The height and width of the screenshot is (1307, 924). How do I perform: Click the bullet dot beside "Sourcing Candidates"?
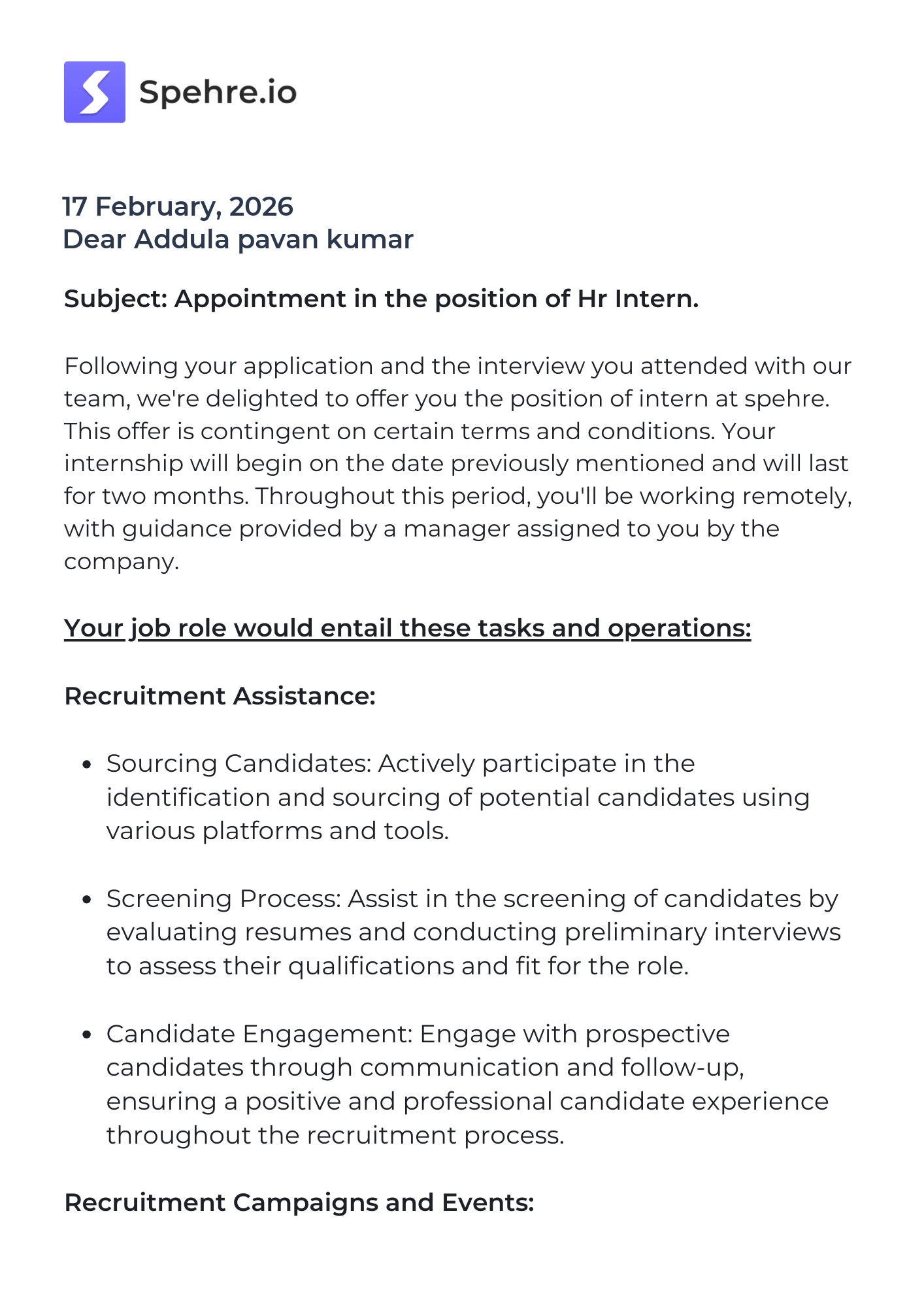[87, 765]
